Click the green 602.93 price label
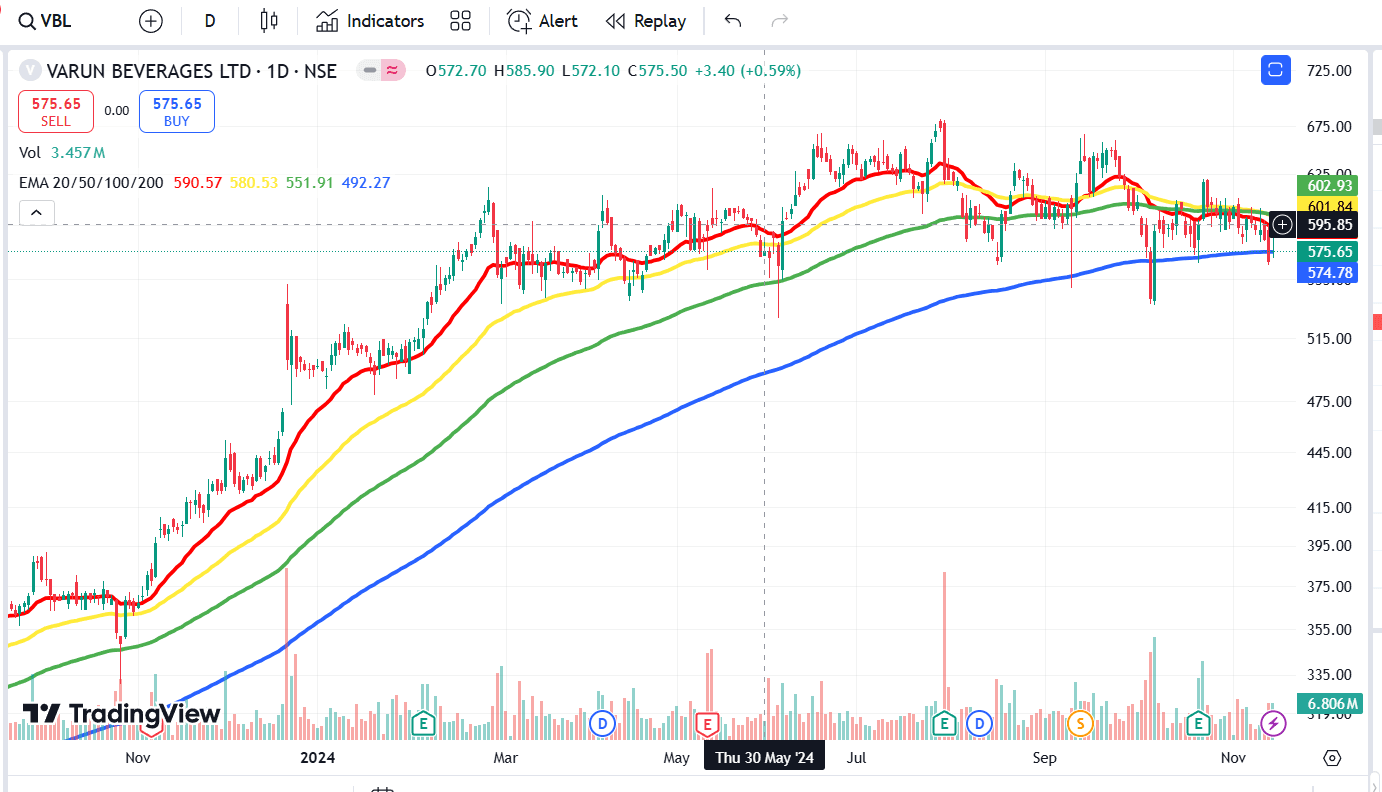Image resolution: width=1382 pixels, height=792 pixels. (1329, 186)
